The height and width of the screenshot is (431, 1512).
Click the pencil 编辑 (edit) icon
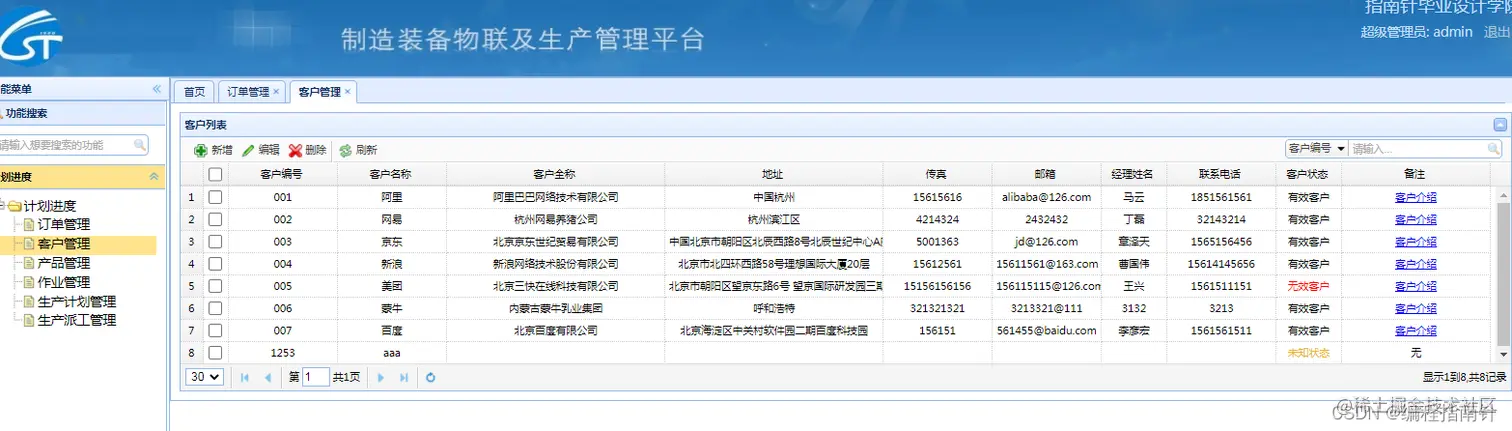point(248,150)
